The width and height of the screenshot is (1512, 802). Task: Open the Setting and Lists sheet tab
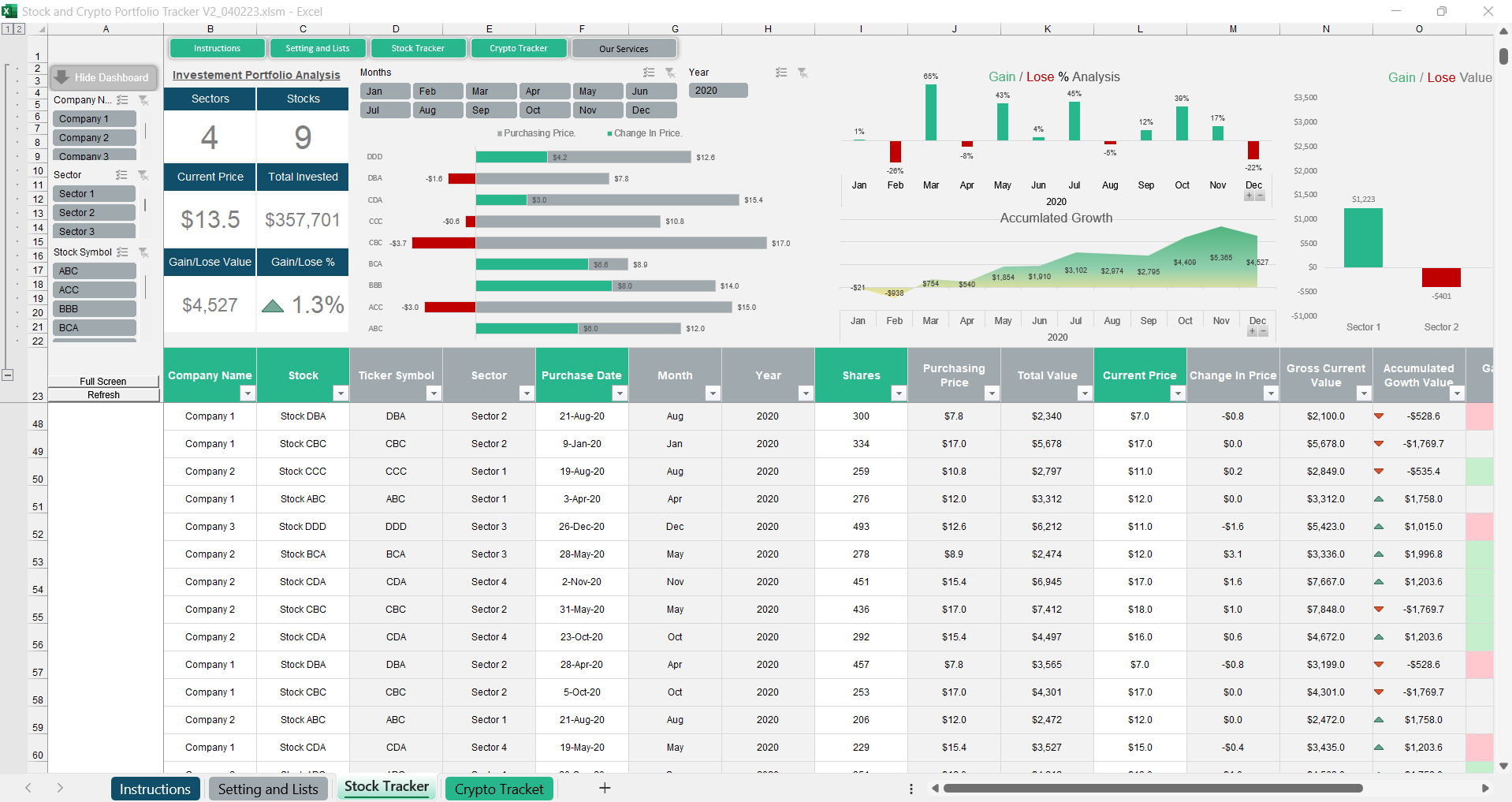(x=268, y=789)
